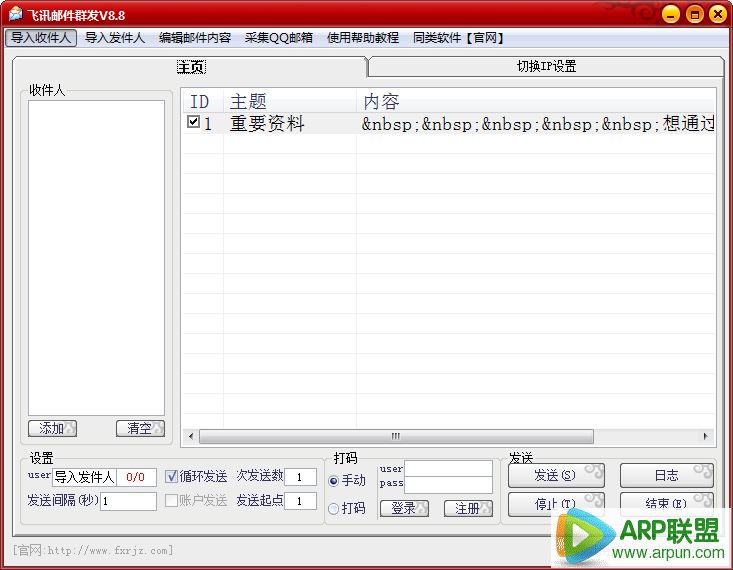
Task: Click the 日志 button
Action: click(x=667, y=476)
